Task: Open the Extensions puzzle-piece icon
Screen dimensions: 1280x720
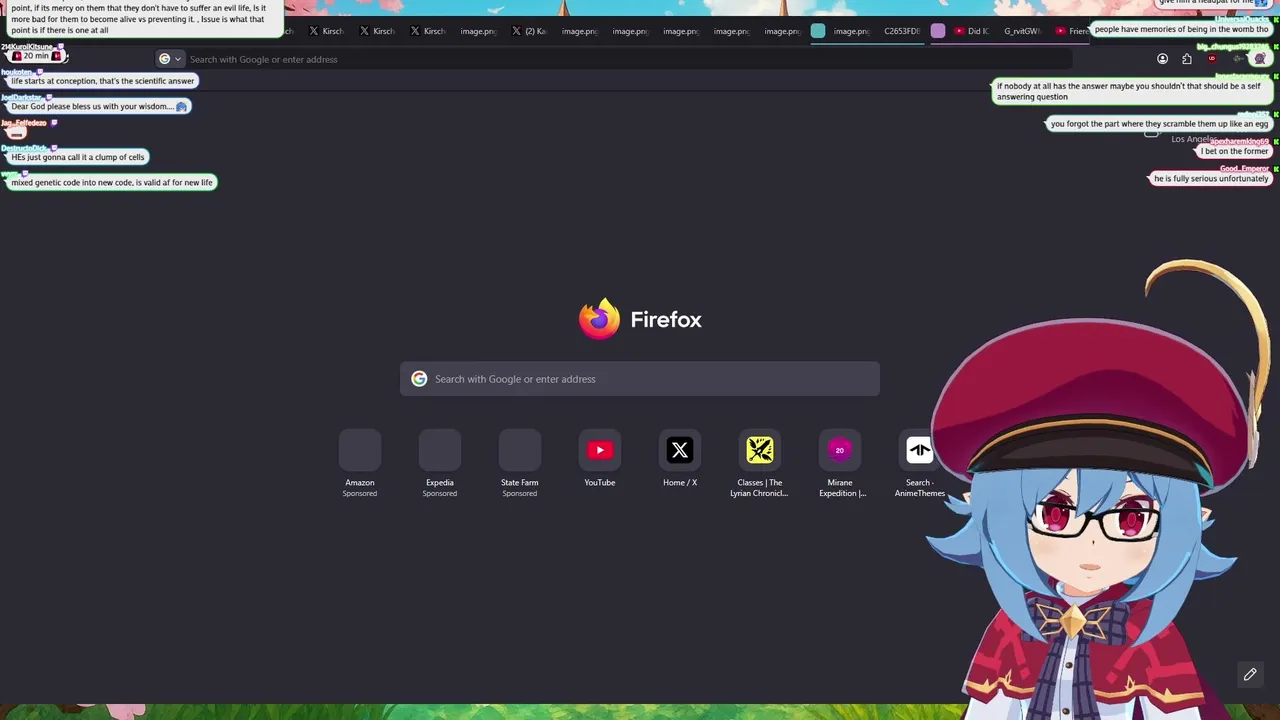Action: tap(1187, 59)
